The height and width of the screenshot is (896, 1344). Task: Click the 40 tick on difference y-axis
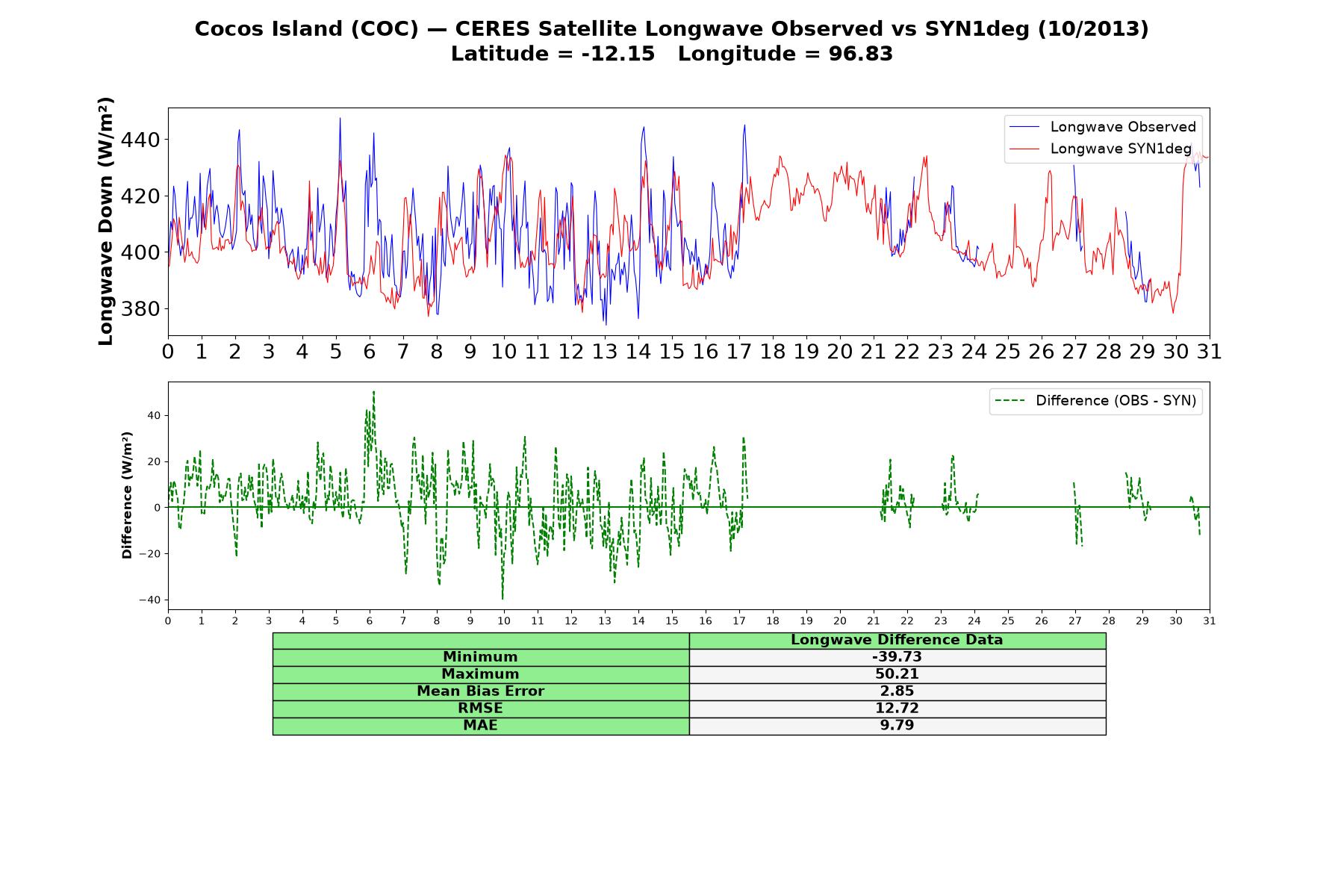point(154,415)
